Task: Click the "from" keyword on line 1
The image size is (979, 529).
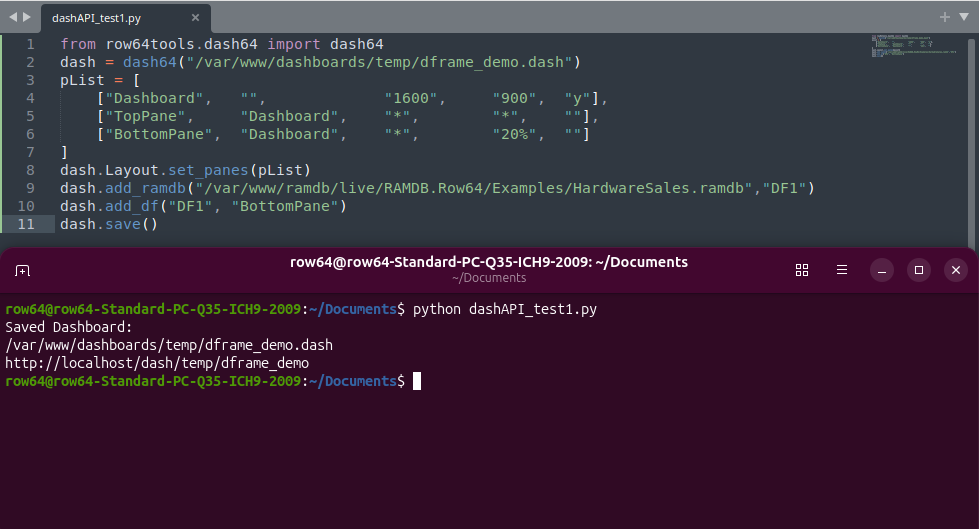Action: [78, 44]
